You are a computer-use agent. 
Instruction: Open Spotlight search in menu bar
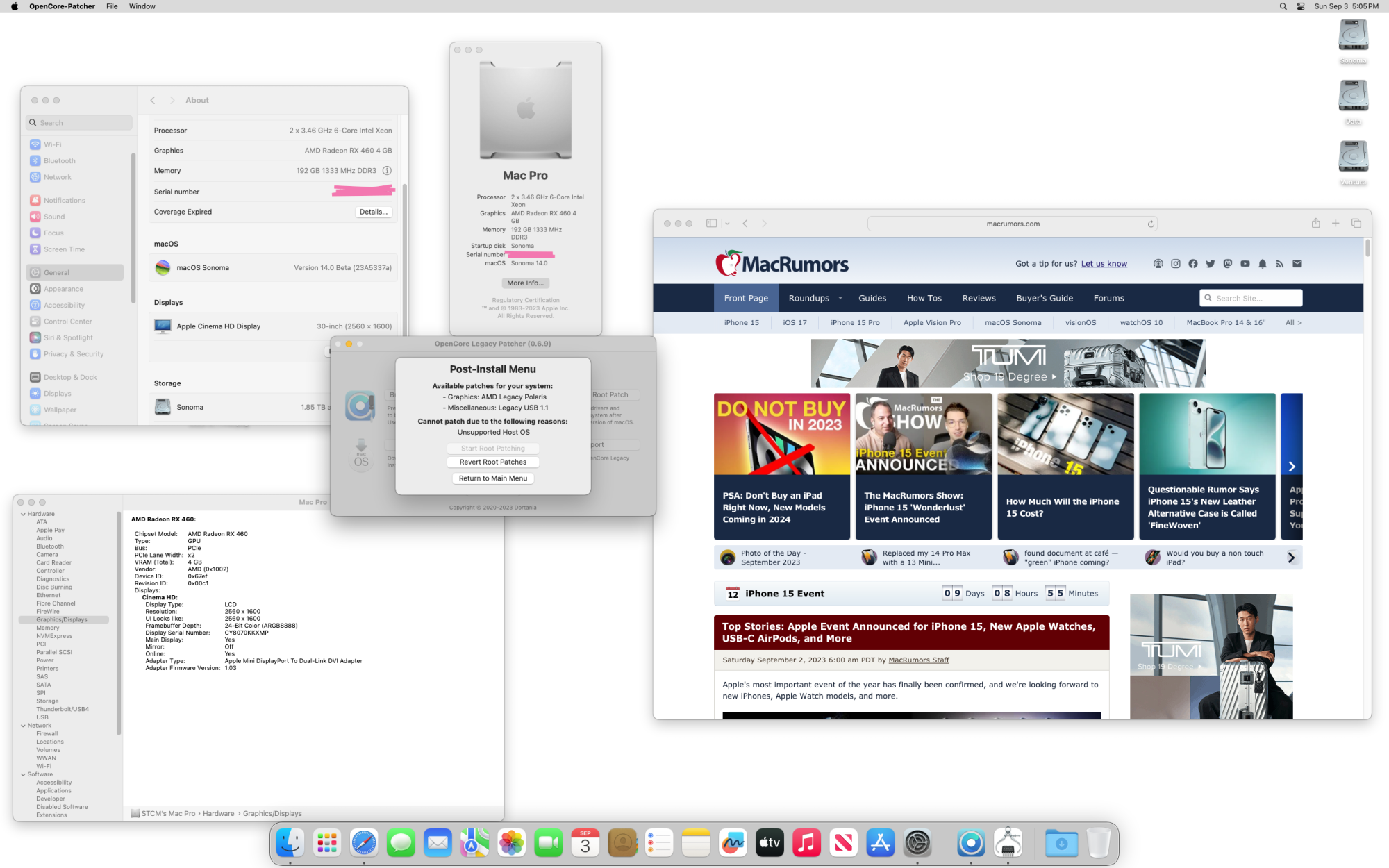1283,6
